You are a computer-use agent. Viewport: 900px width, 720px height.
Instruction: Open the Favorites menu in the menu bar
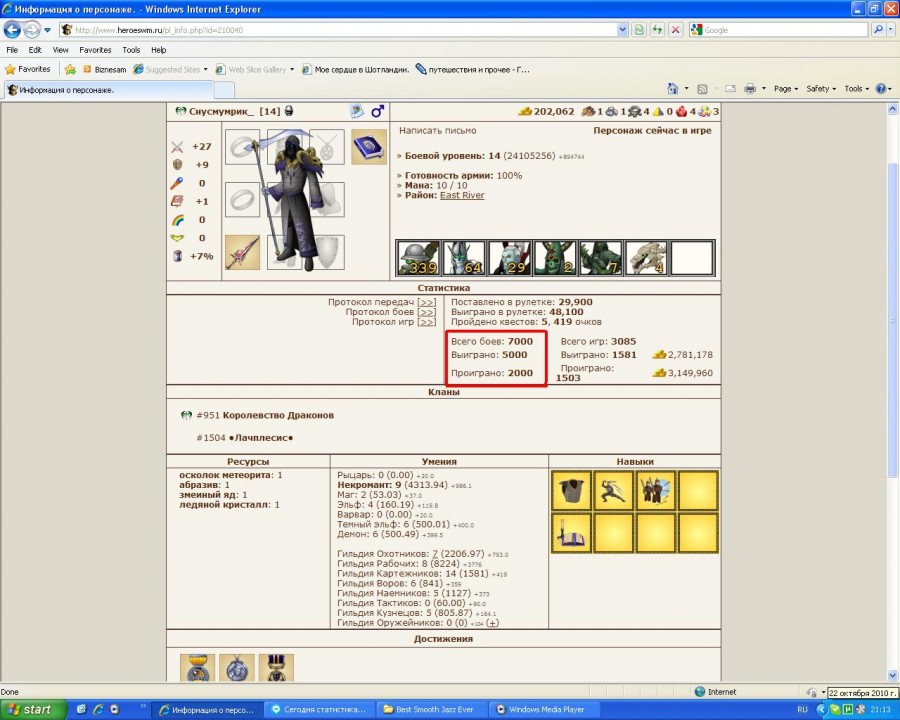tap(95, 50)
